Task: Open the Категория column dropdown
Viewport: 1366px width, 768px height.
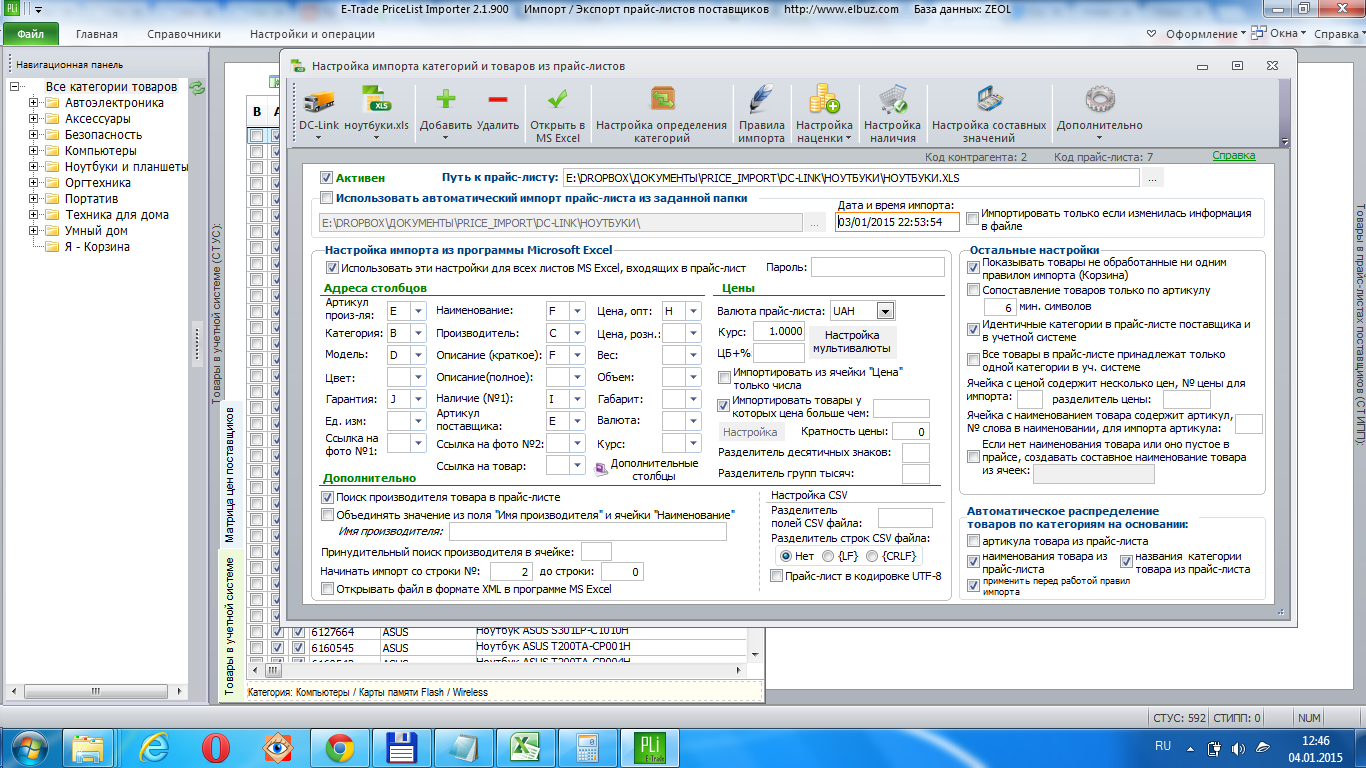Action: click(x=418, y=333)
